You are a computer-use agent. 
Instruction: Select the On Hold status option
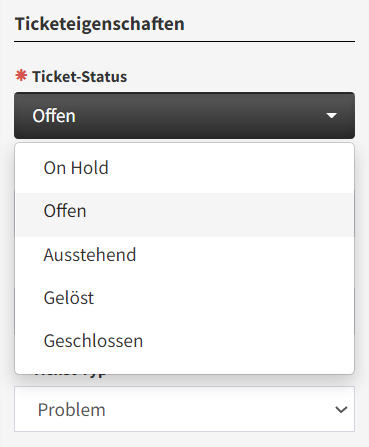point(185,168)
